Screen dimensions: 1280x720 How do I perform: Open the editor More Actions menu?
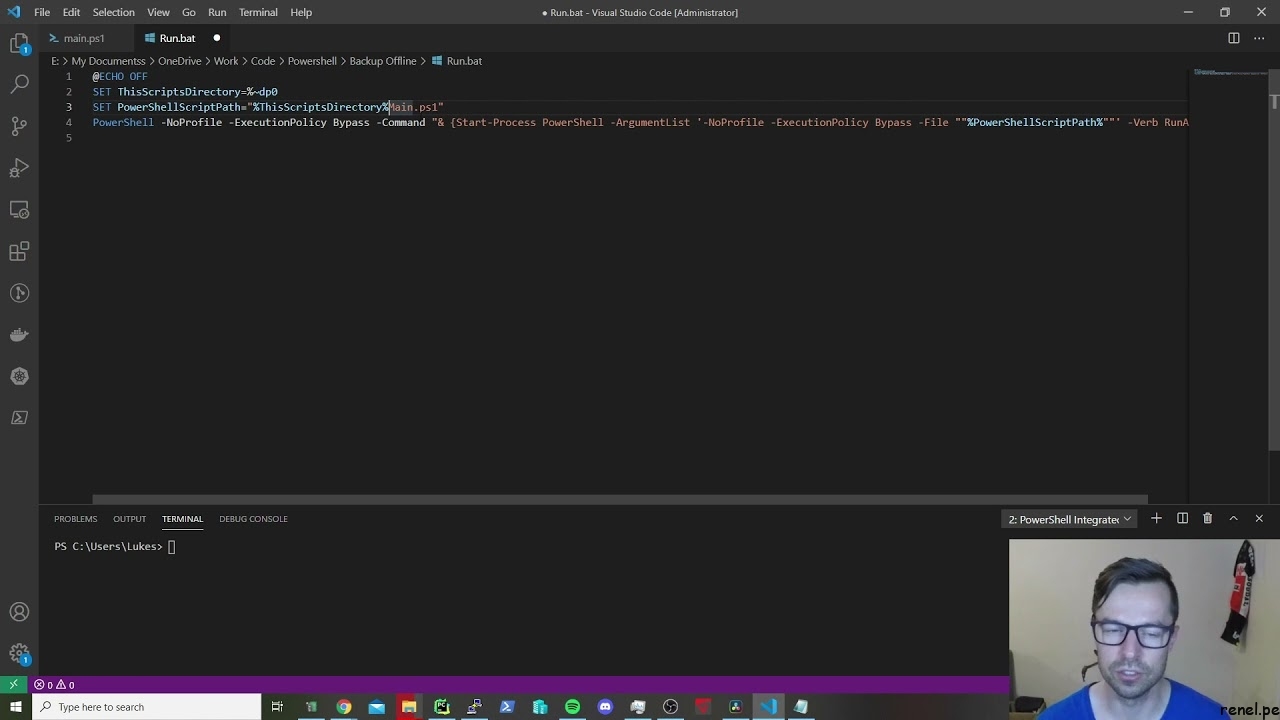click(1259, 38)
